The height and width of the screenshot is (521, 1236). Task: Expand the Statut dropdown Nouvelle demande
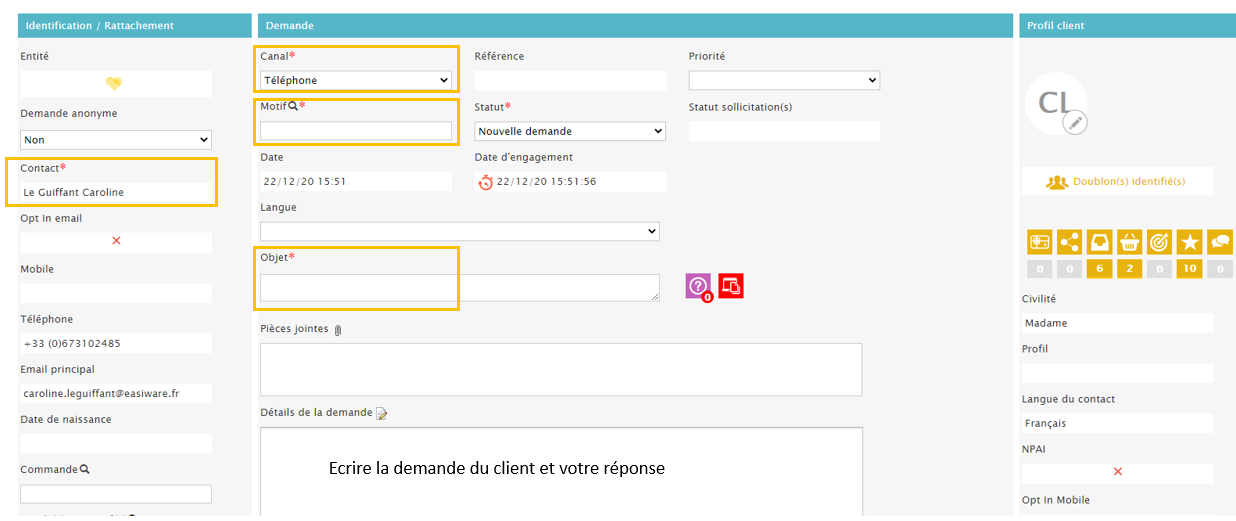point(570,131)
